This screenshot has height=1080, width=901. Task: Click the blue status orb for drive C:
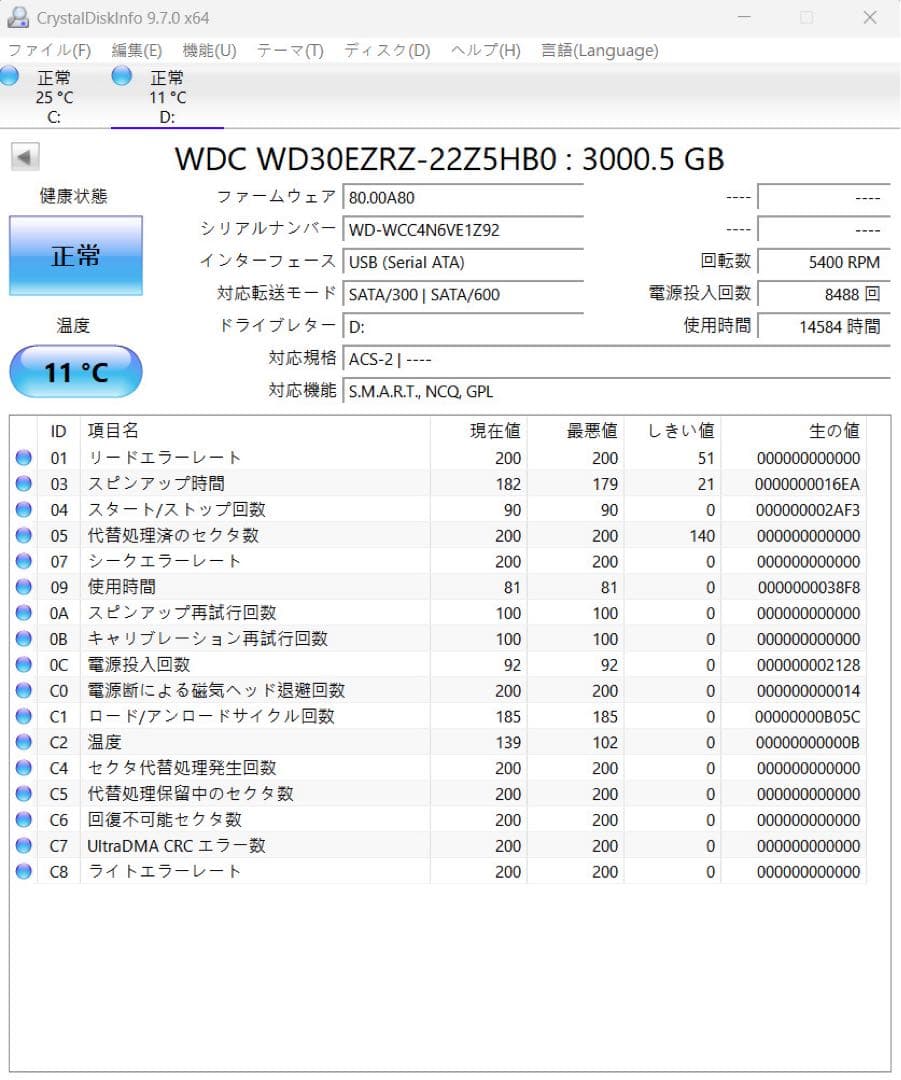pos(8,75)
